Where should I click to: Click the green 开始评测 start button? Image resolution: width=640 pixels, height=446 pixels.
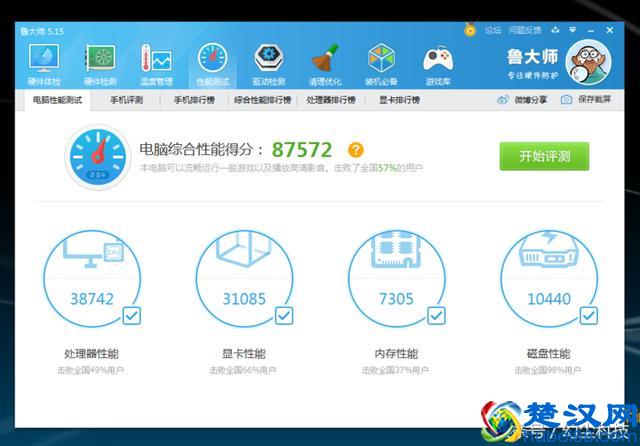[x=544, y=156]
